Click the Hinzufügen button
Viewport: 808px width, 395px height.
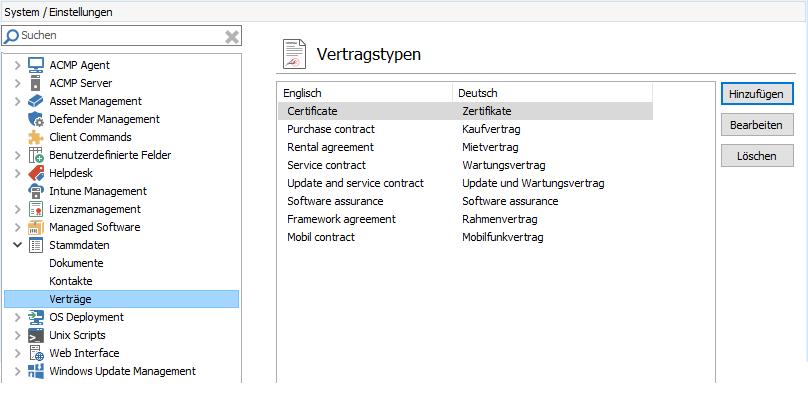pos(757,94)
